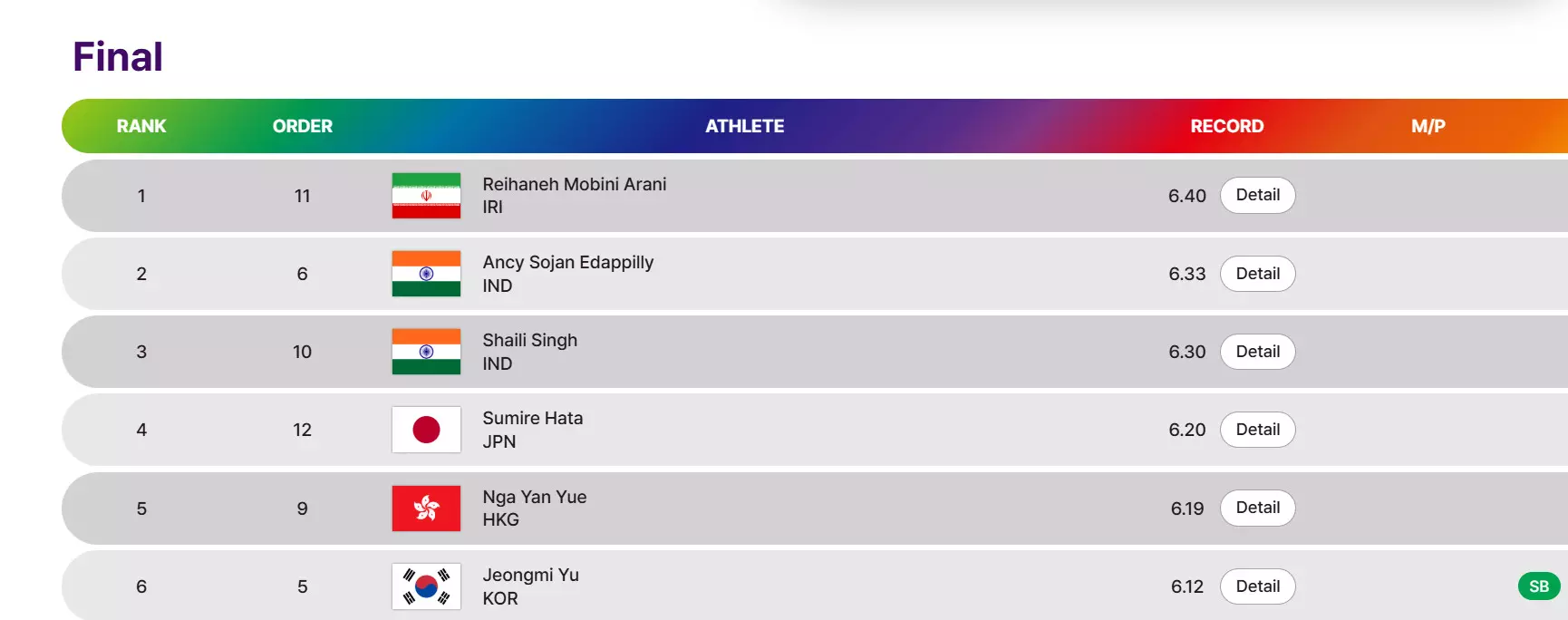
Task: Click the South Korea flag icon
Action: (x=426, y=586)
